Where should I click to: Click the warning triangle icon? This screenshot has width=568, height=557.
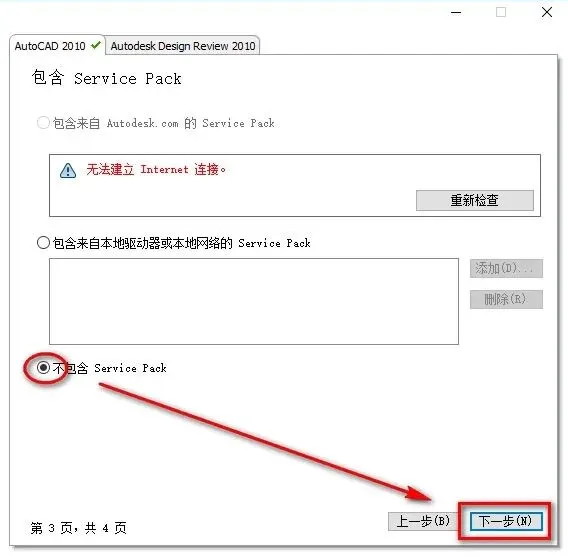coord(68,171)
